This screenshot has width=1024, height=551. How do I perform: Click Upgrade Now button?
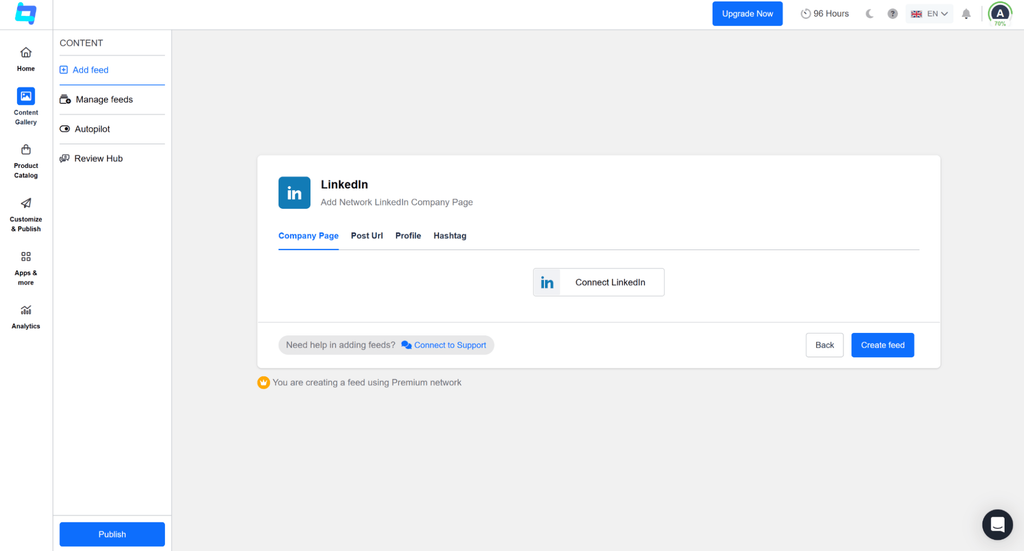coord(747,14)
